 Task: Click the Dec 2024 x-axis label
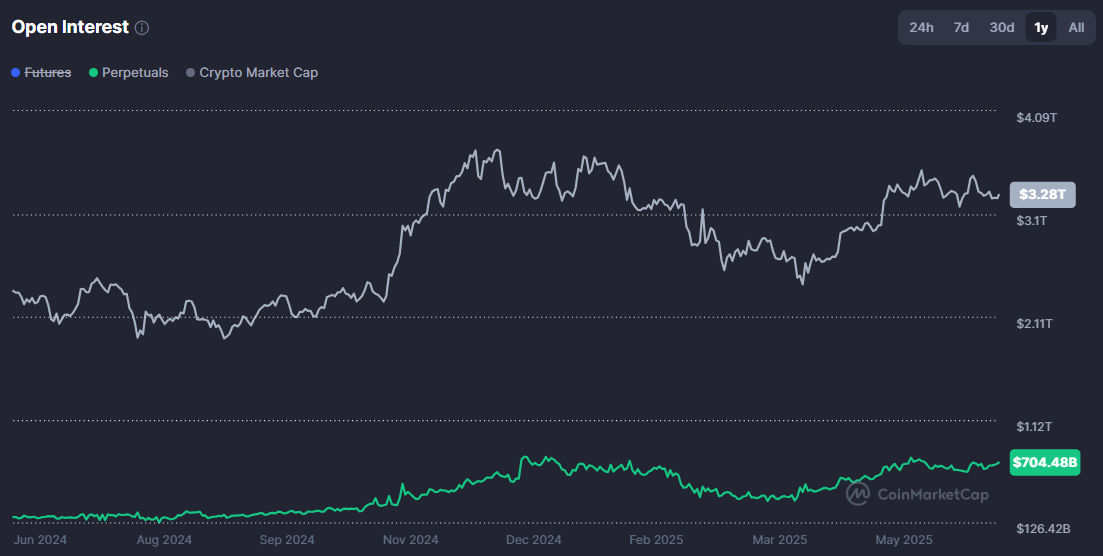[x=533, y=540]
